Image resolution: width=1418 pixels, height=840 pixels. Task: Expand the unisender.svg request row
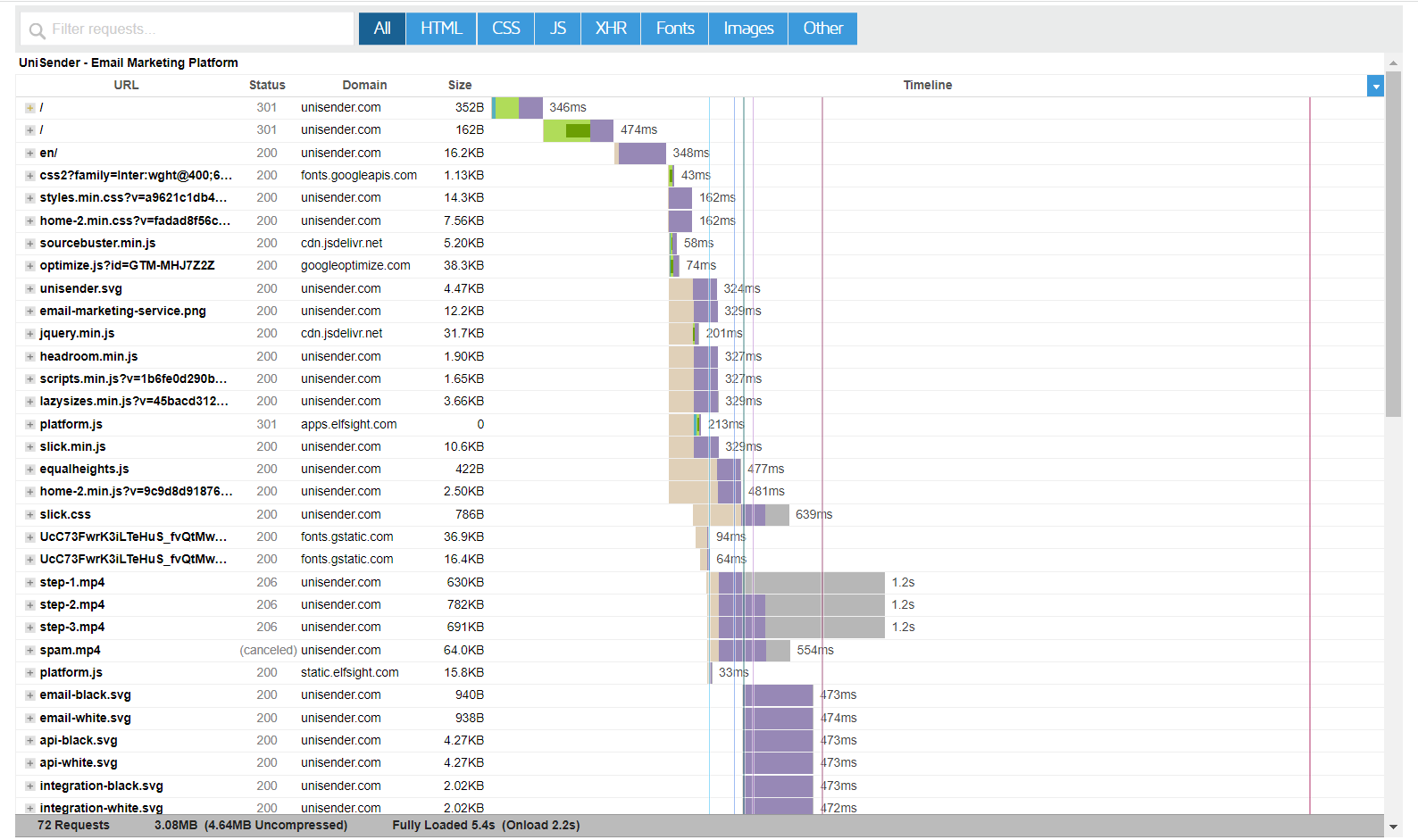[30, 289]
